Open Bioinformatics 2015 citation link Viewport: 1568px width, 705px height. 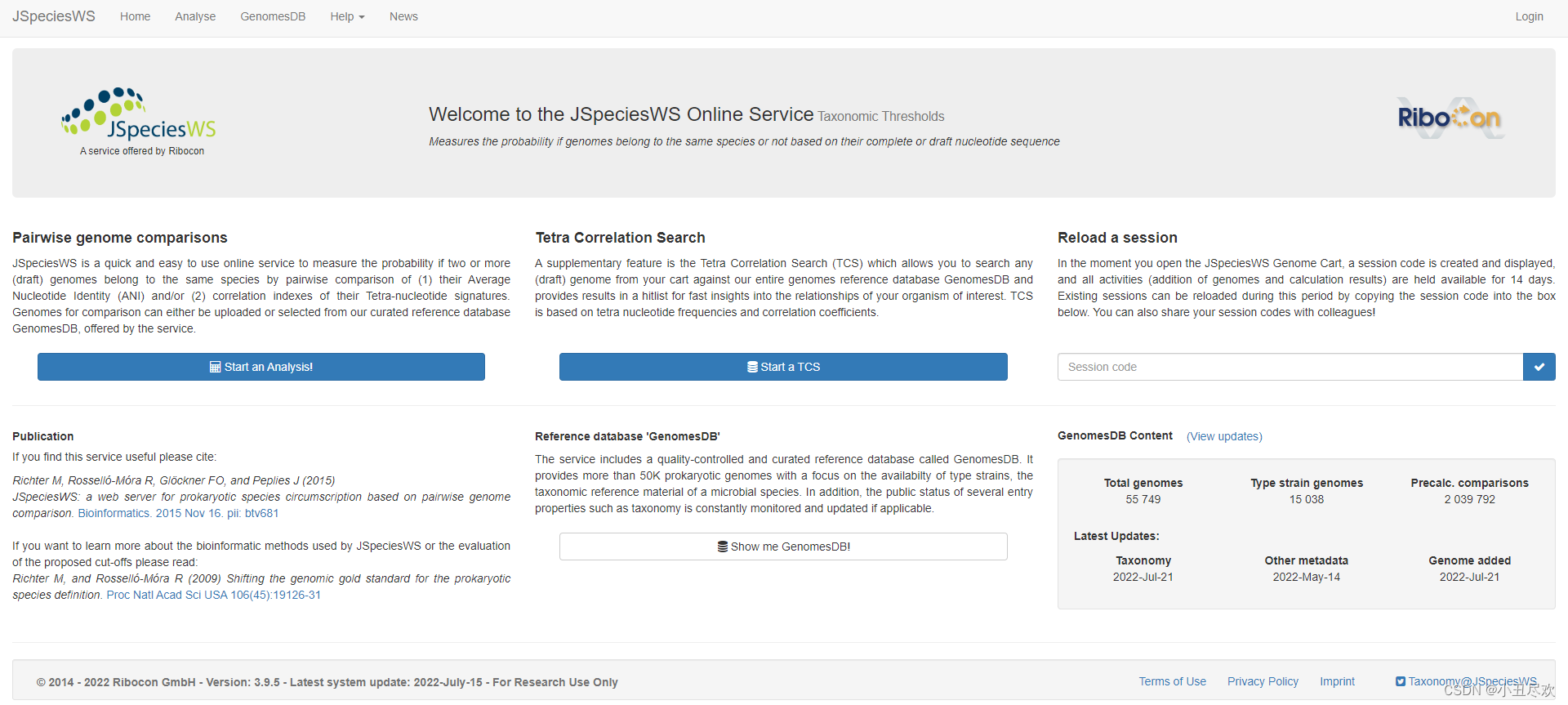(178, 513)
